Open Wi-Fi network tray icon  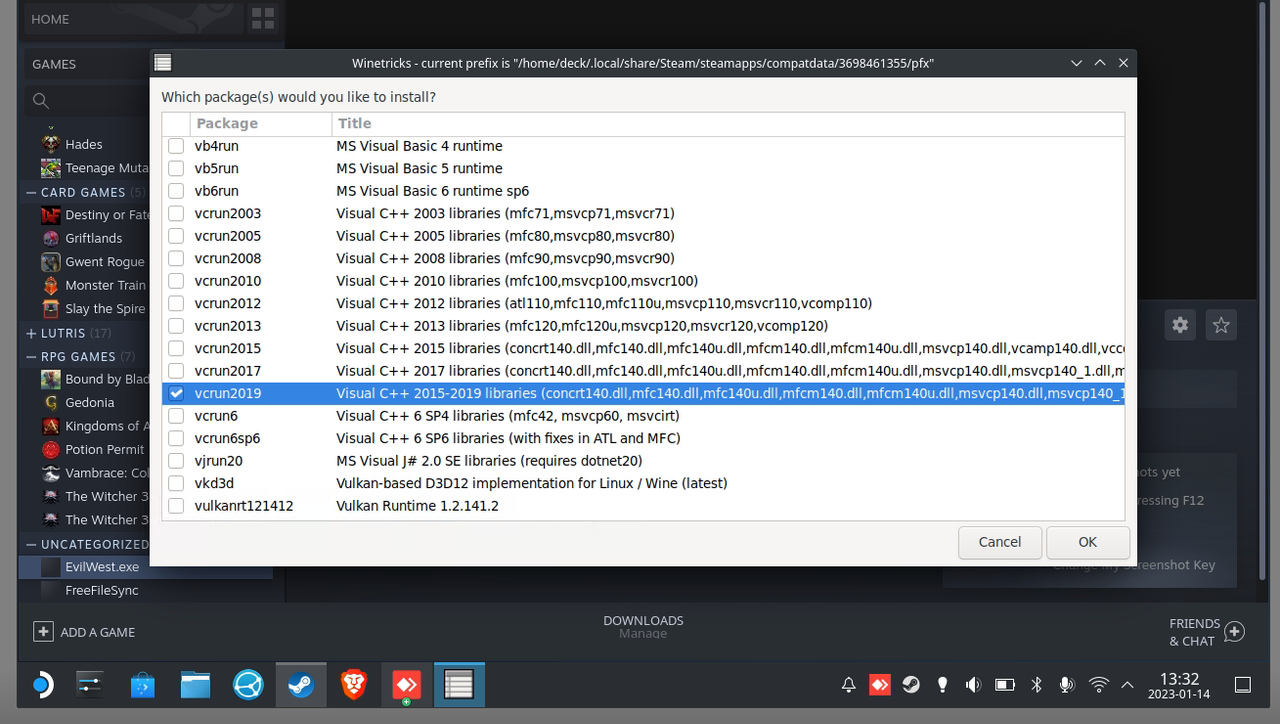click(1099, 685)
